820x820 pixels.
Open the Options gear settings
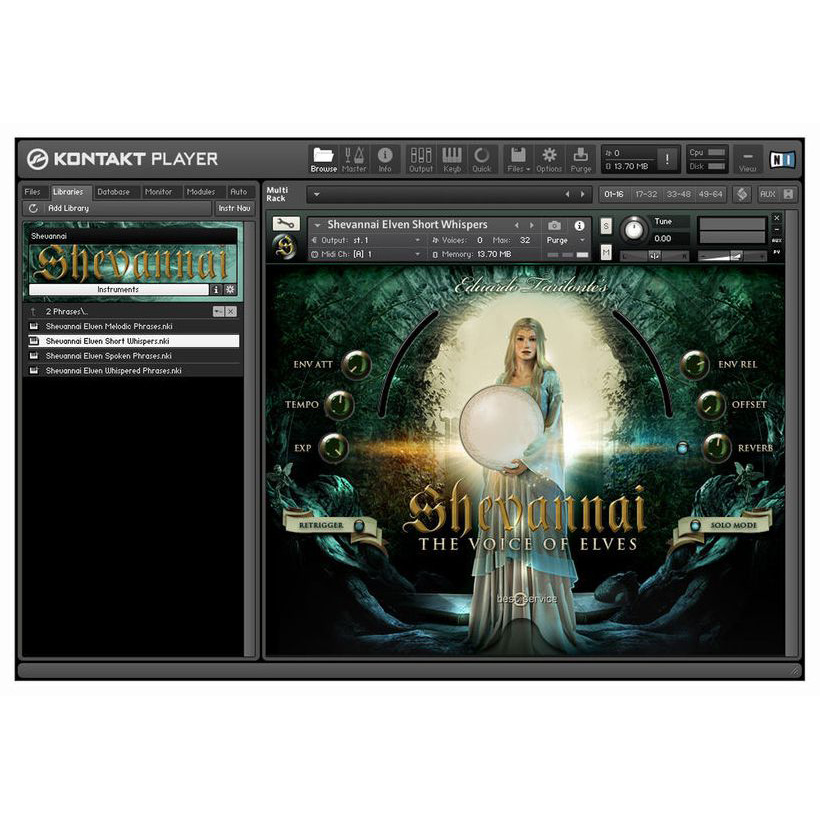(x=549, y=160)
